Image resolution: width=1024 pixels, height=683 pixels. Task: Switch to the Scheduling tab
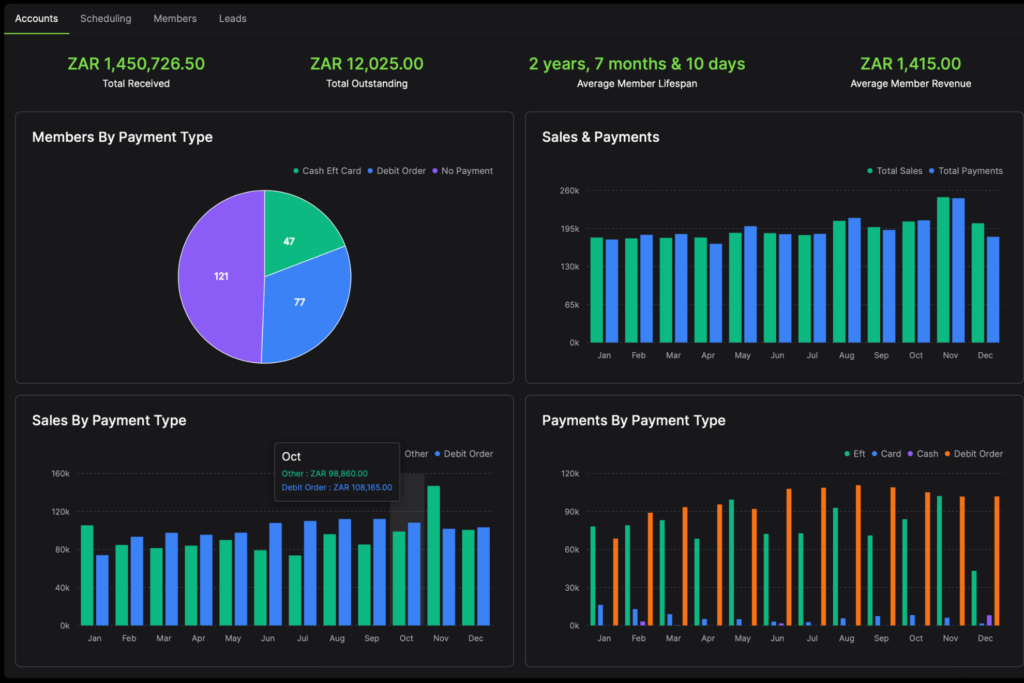click(105, 18)
